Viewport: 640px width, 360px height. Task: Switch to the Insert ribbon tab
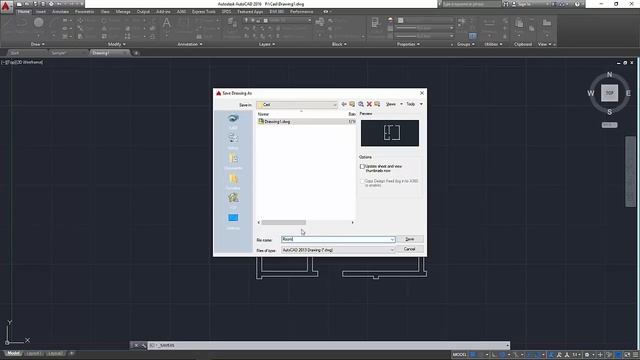point(41,12)
